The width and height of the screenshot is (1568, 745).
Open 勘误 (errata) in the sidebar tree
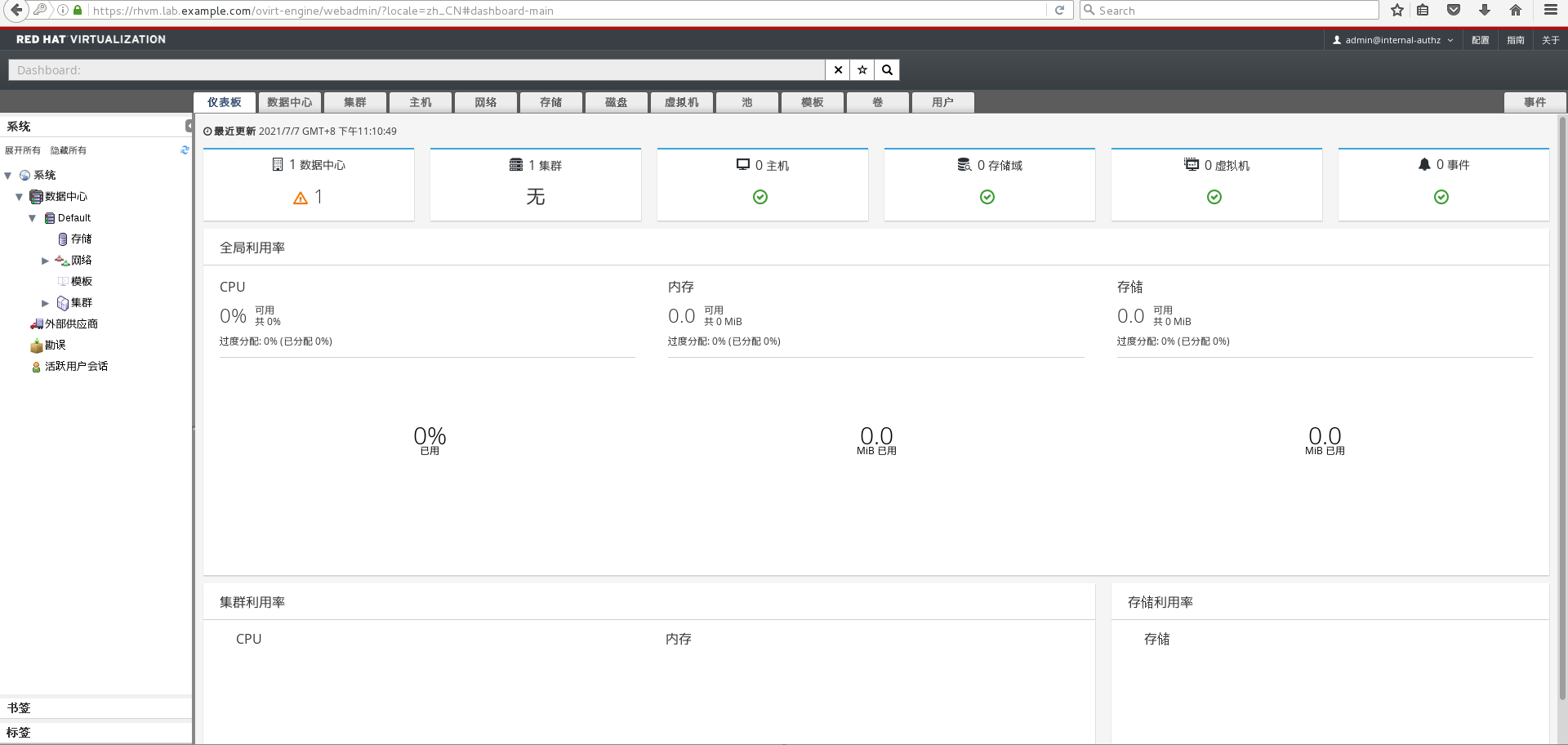54,345
